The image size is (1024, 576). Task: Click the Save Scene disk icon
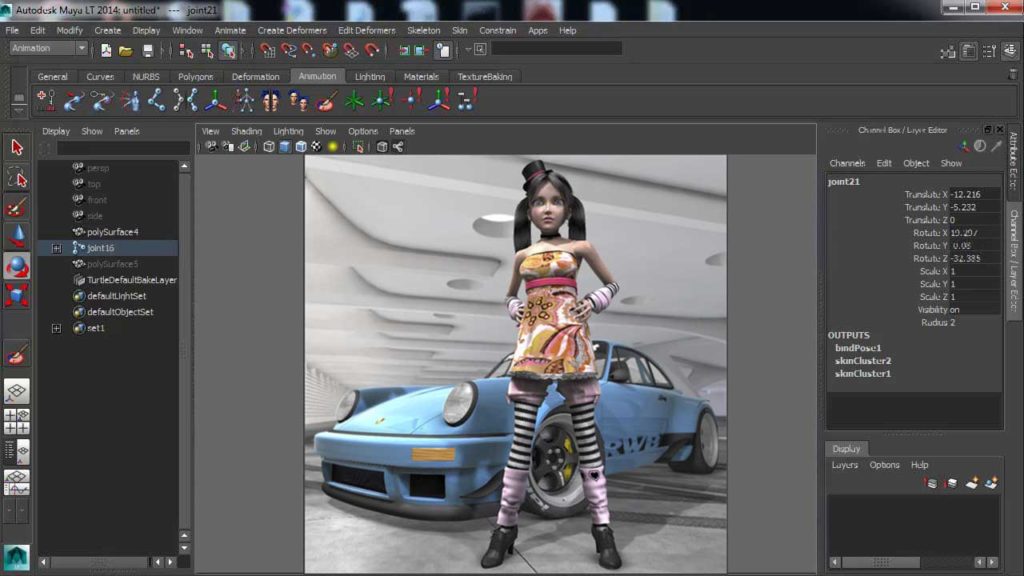coord(148,50)
